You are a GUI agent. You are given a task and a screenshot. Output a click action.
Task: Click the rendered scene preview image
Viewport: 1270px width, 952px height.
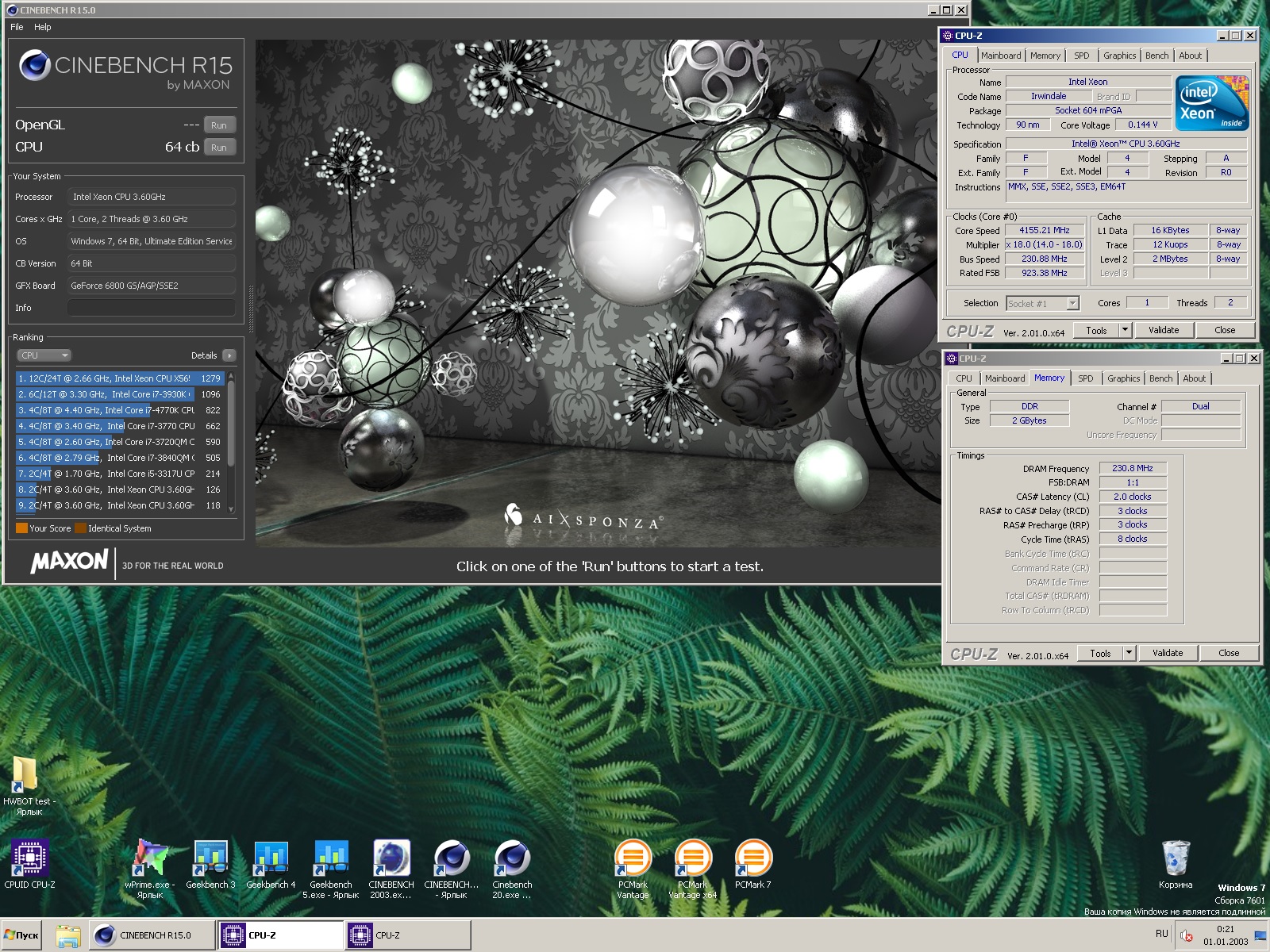(x=598, y=294)
